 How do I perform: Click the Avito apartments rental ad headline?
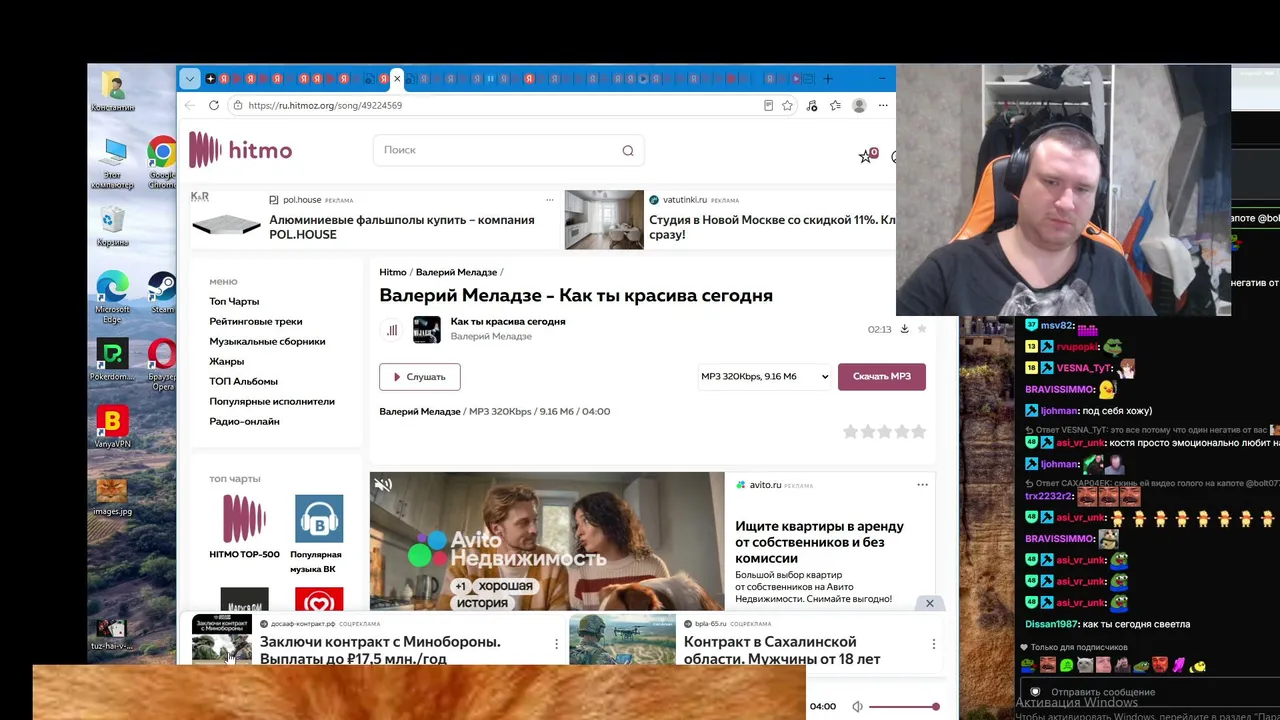click(819, 542)
